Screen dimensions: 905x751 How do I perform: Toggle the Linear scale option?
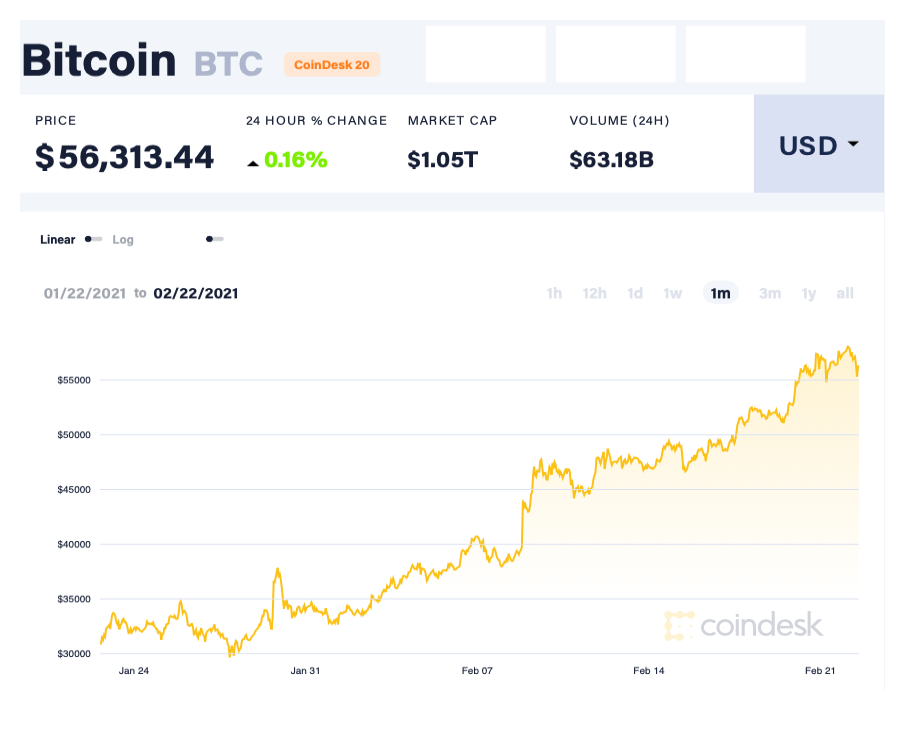tap(56, 240)
